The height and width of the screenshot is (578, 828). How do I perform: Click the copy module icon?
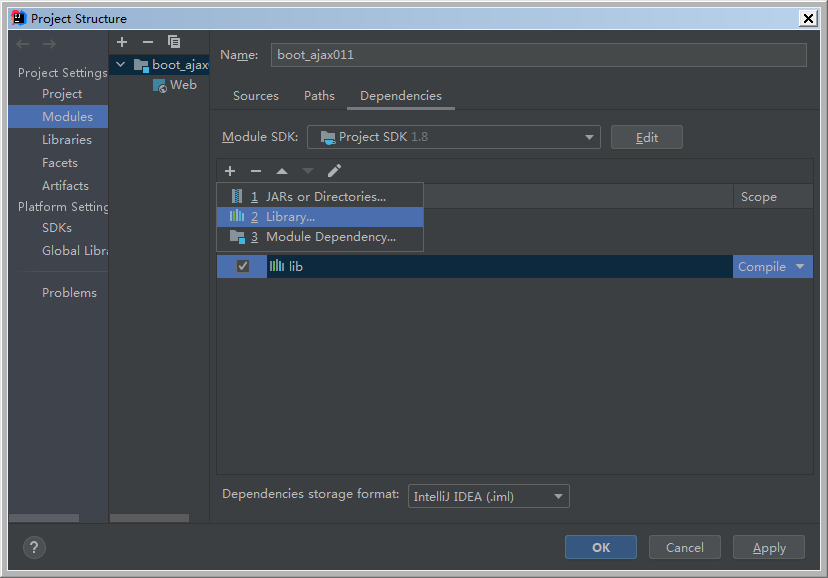(174, 42)
